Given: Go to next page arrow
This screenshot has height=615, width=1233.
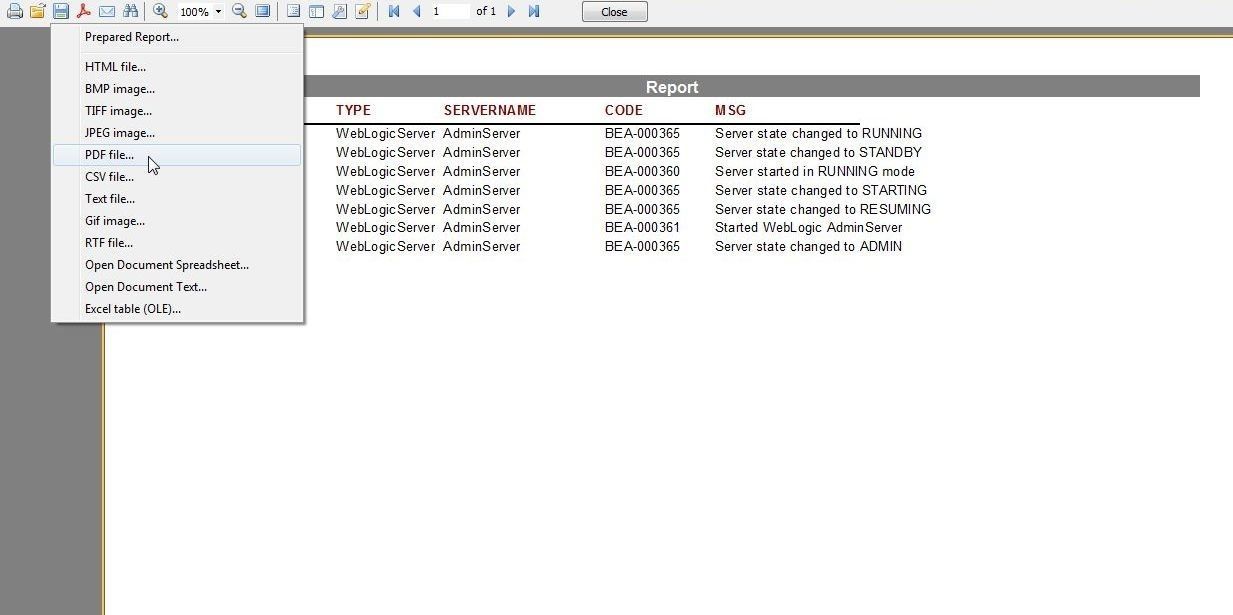Looking at the screenshot, I should click(511, 12).
